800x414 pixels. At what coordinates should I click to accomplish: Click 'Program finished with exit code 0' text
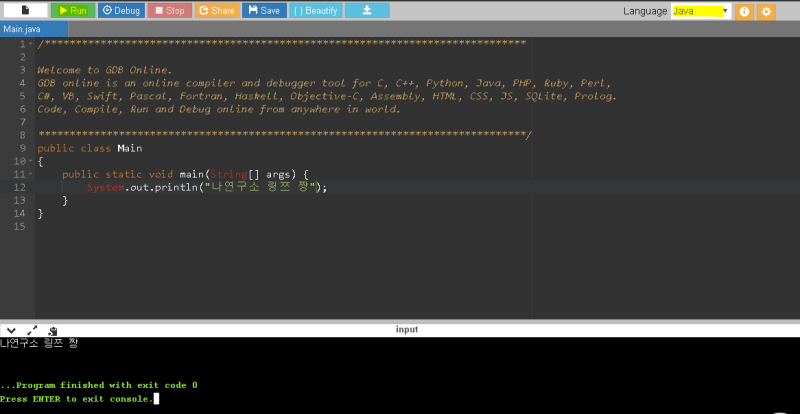pos(98,385)
